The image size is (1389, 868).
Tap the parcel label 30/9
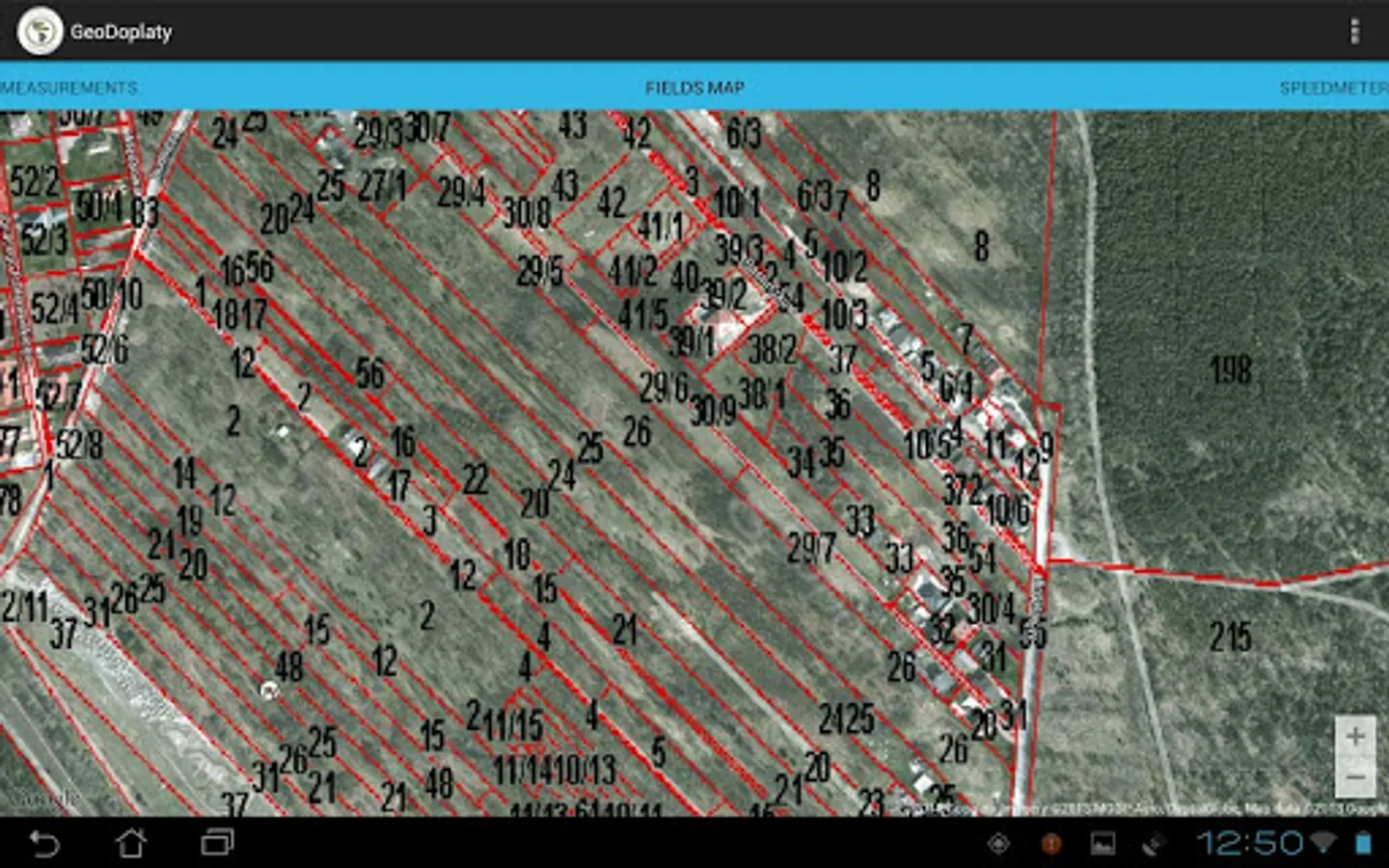pos(713,411)
